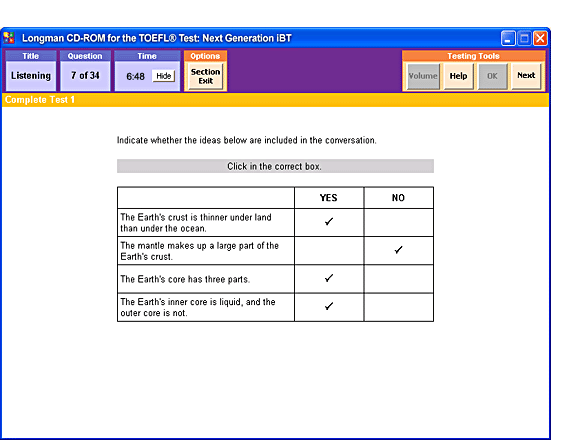Check NO for core has three parts
Screen dimensions: 578x440
[x=398, y=279]
